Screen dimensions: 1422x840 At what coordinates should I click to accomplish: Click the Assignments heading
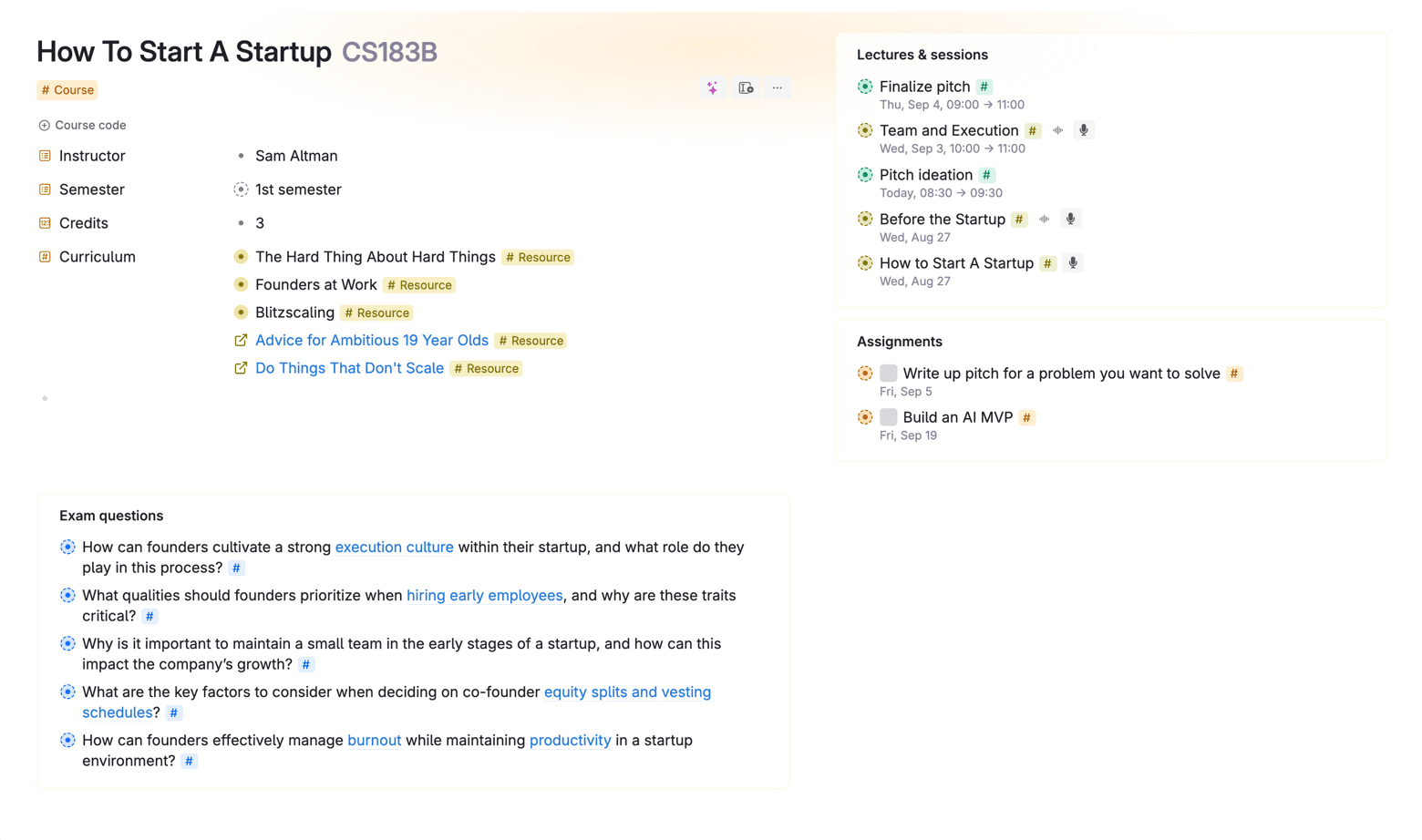(x=900, y=342)
